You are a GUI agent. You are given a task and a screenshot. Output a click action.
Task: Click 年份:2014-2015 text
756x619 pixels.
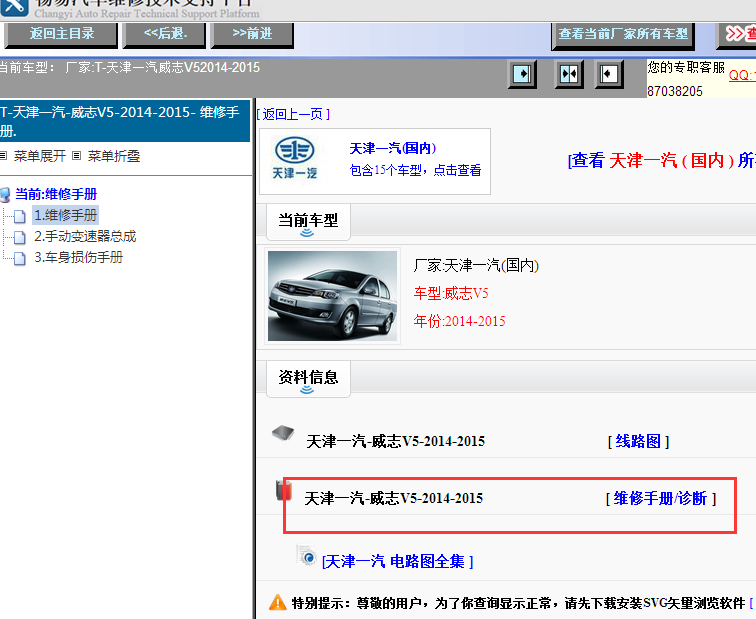click(459, 321)
